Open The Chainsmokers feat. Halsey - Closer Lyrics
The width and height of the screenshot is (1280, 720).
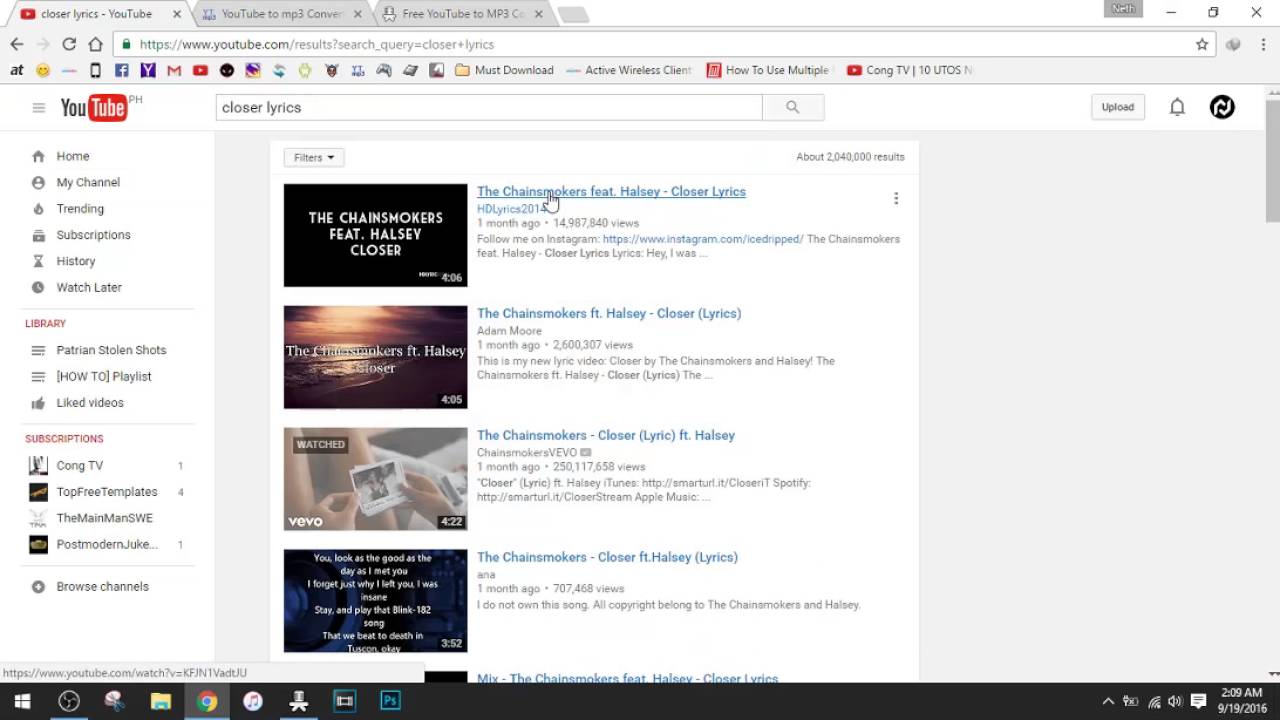pos(611,192)
